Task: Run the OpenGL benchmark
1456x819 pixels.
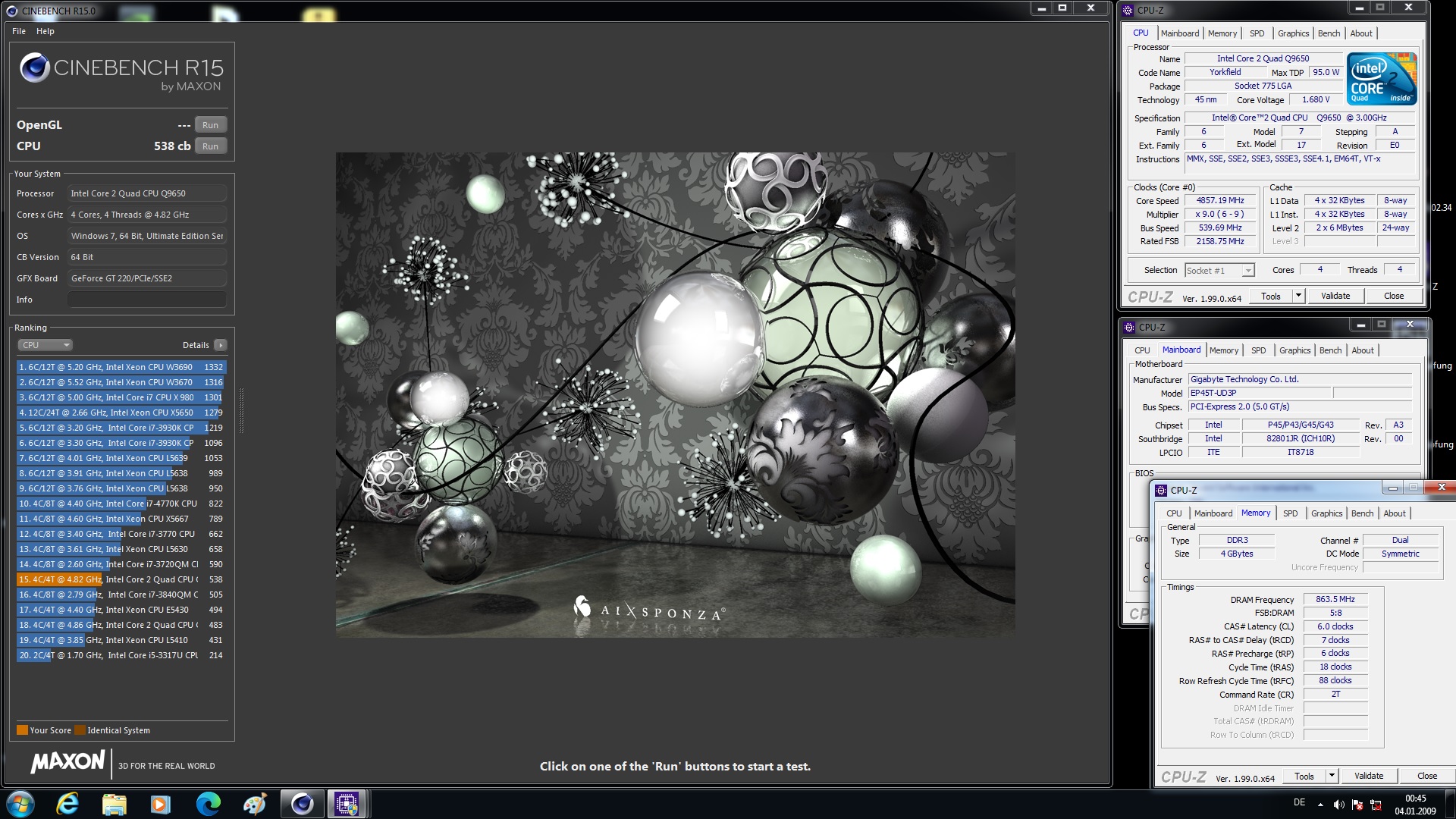Action: coord(210,125)
